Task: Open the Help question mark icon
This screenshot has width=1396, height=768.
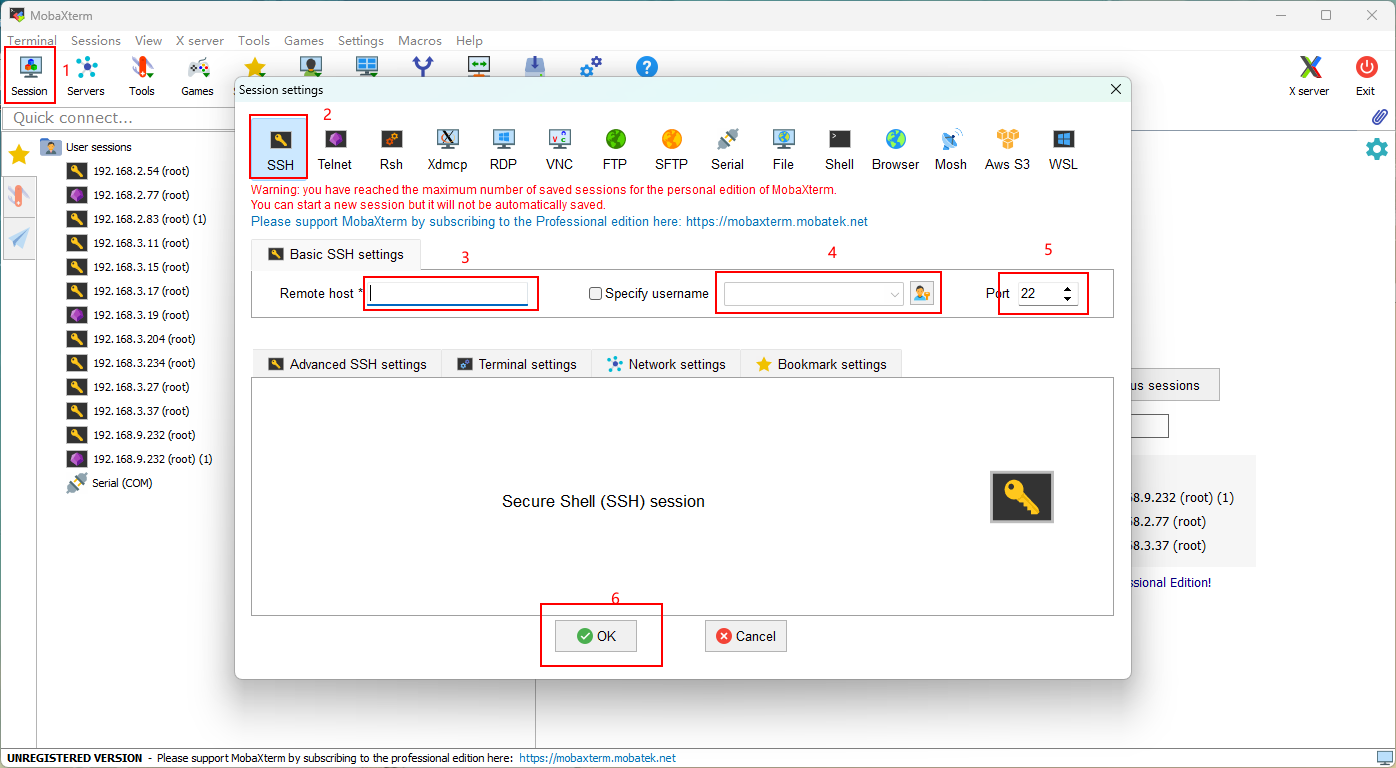Action: 647,67
